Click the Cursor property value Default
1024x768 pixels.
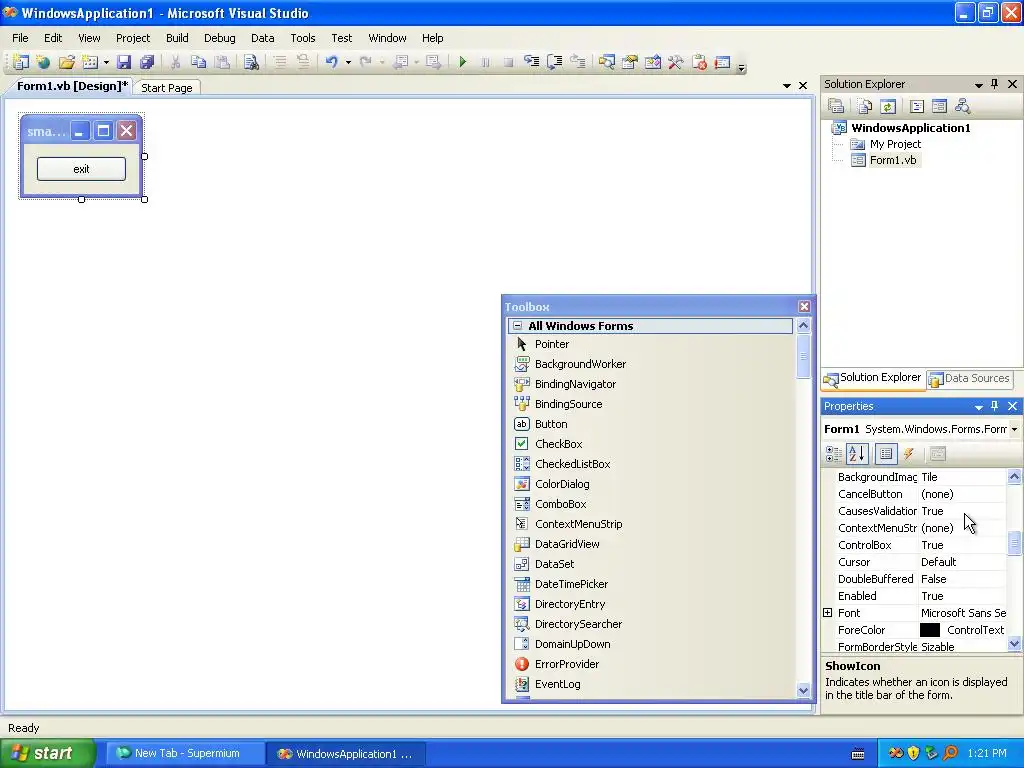[938, 562]
